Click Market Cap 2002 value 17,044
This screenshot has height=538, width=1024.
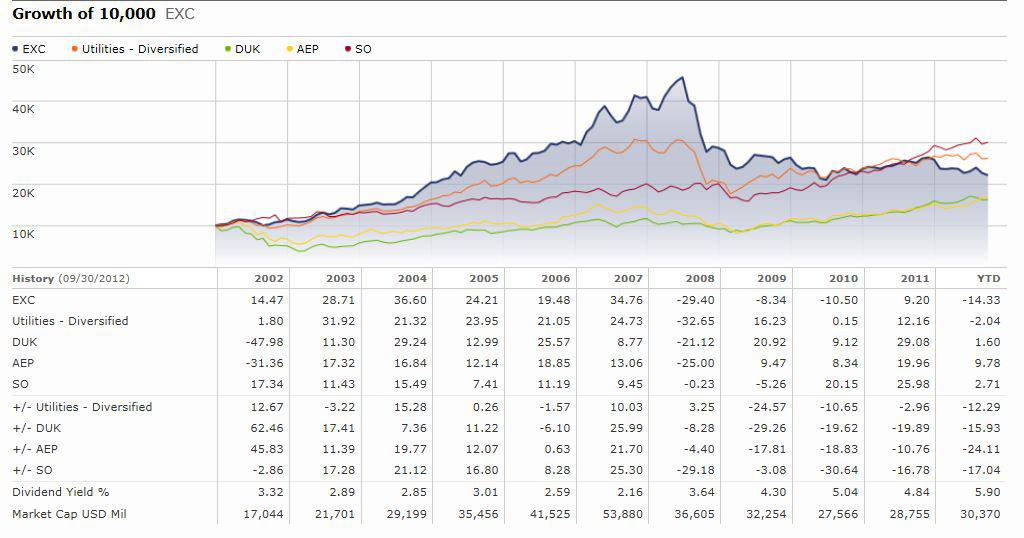tap(263, 514)
